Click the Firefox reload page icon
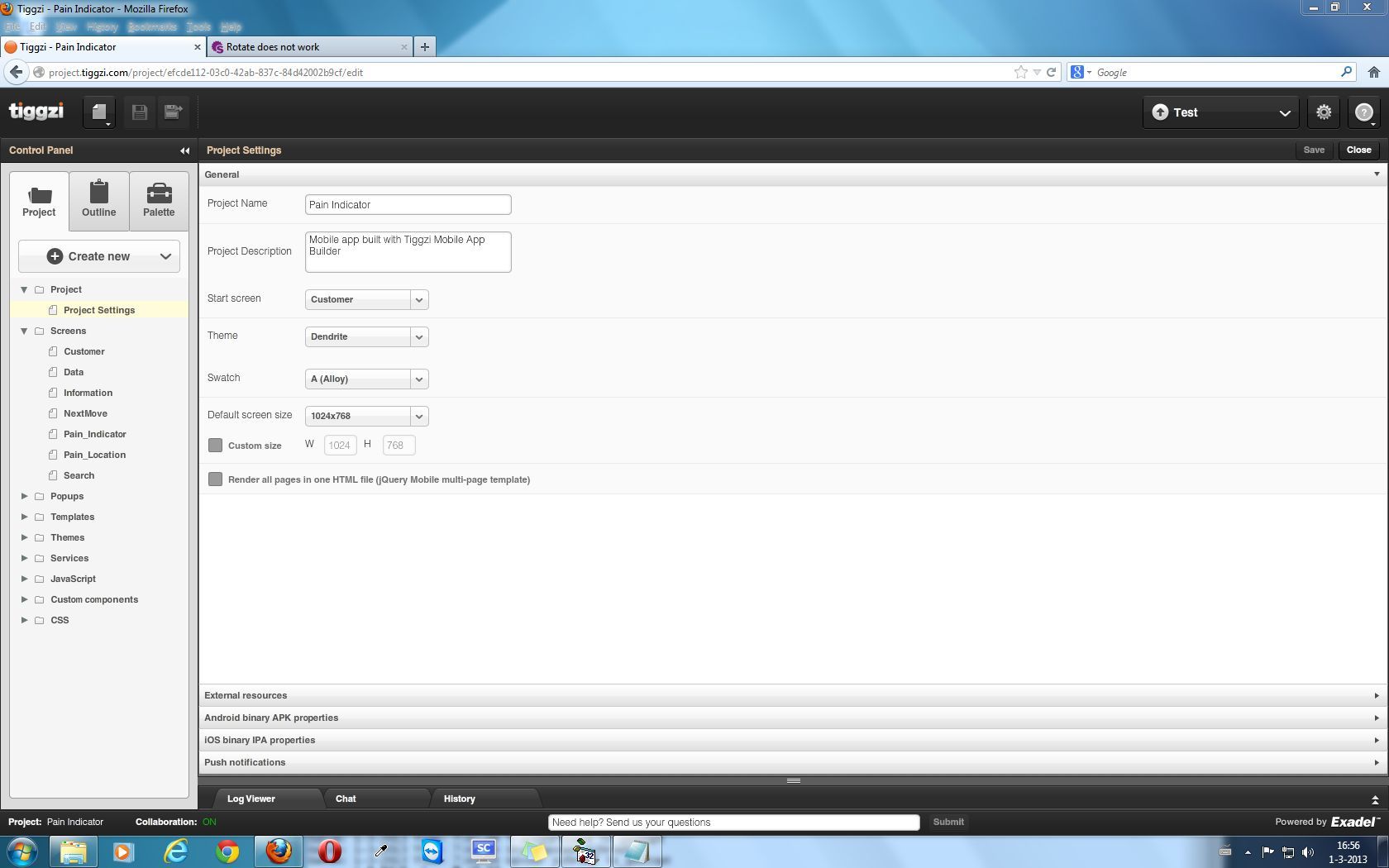 (x=1052, y=72)
